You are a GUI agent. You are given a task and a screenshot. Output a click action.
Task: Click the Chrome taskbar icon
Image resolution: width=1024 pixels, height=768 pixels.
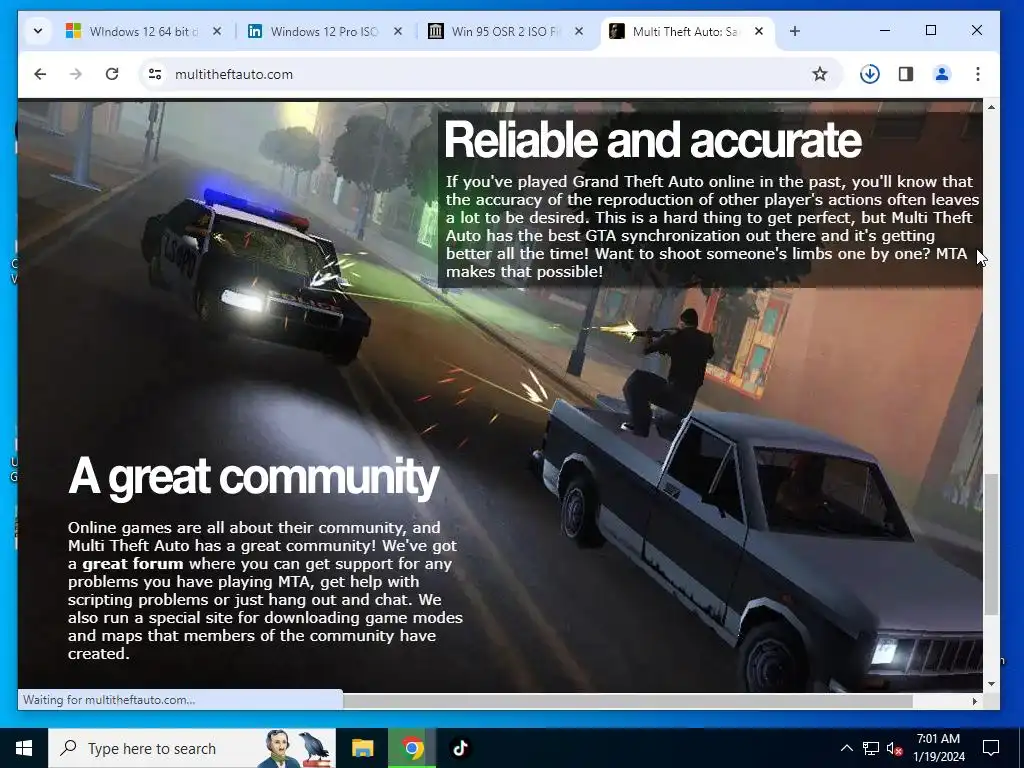(x=411, y=748)
